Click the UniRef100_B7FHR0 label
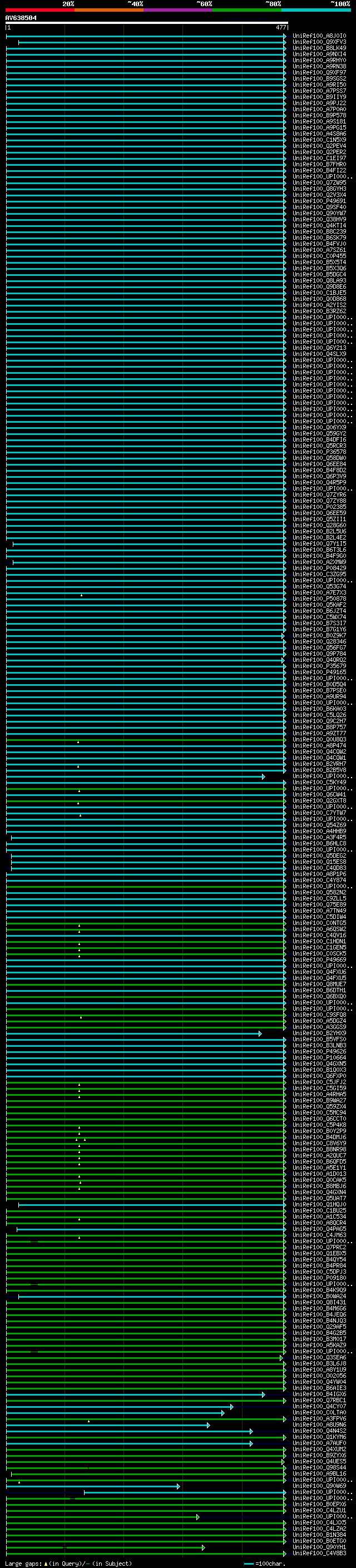The height and width of the screenshot is (1568, 356). 319,164
